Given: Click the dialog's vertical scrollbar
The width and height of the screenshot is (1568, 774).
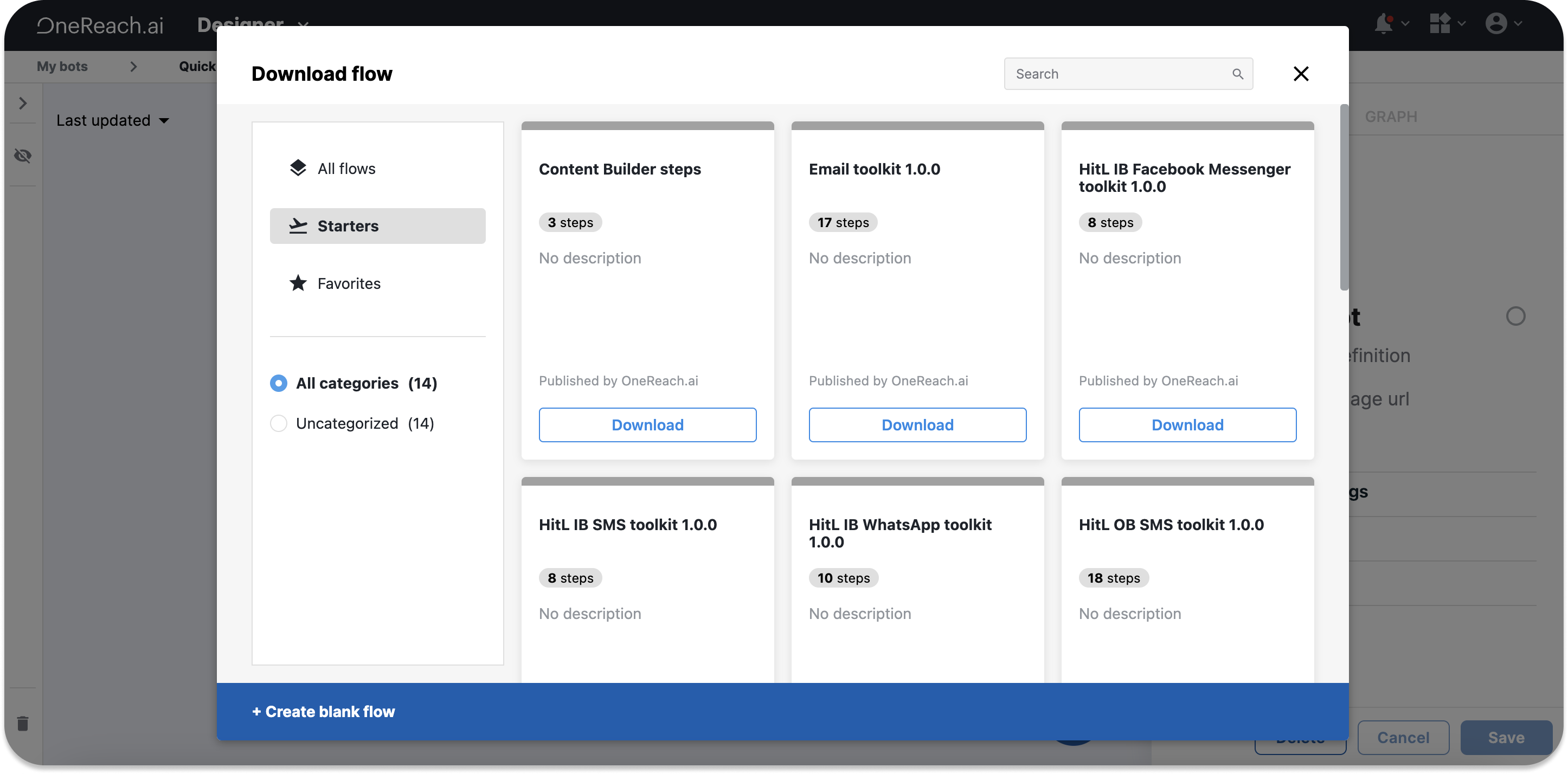Looking at the screenshot, I should pos(1344,198).
